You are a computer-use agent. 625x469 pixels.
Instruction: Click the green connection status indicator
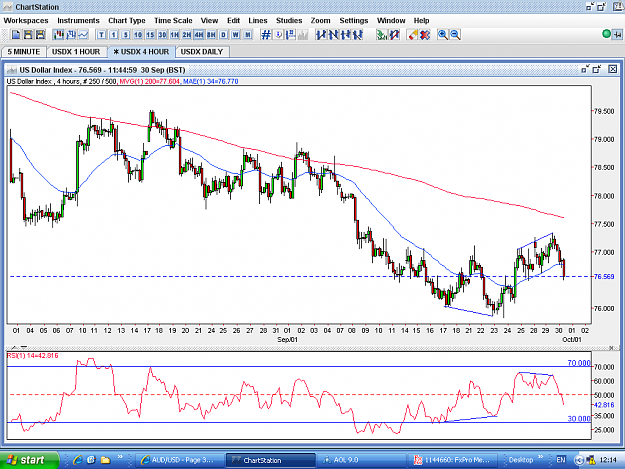coord(606,34)
